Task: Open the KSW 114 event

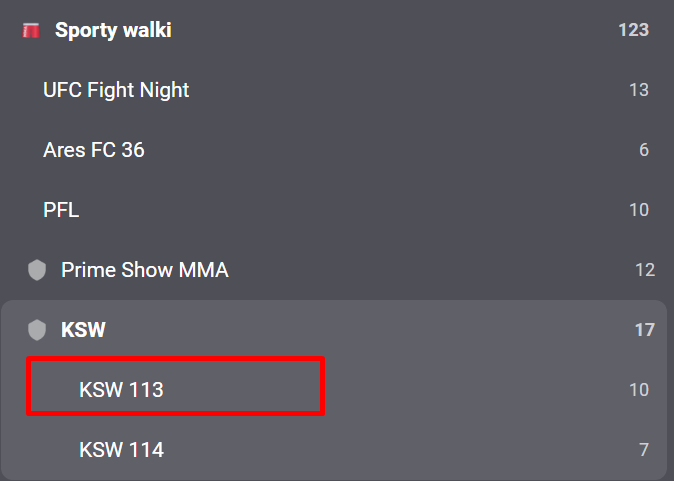Action: pyautogui.click(x=121, y=450)
